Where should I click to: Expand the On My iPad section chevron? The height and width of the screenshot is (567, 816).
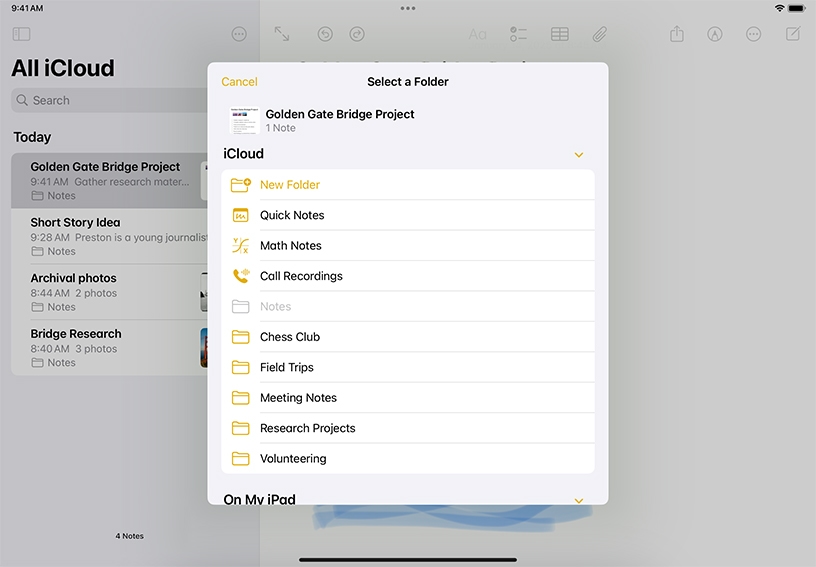click(x=578, y=499)
